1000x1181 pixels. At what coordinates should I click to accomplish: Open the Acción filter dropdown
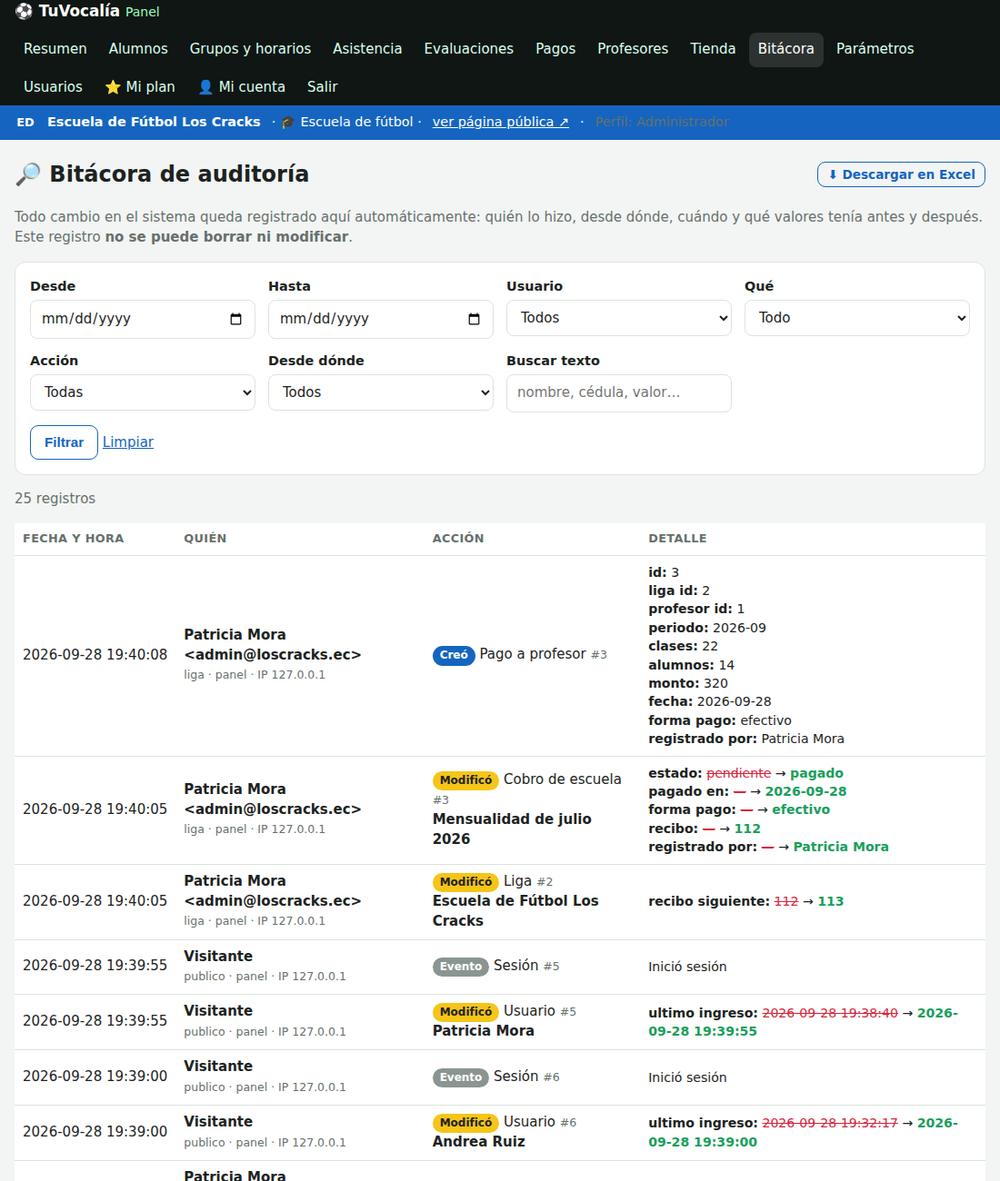tap(142, 392)
